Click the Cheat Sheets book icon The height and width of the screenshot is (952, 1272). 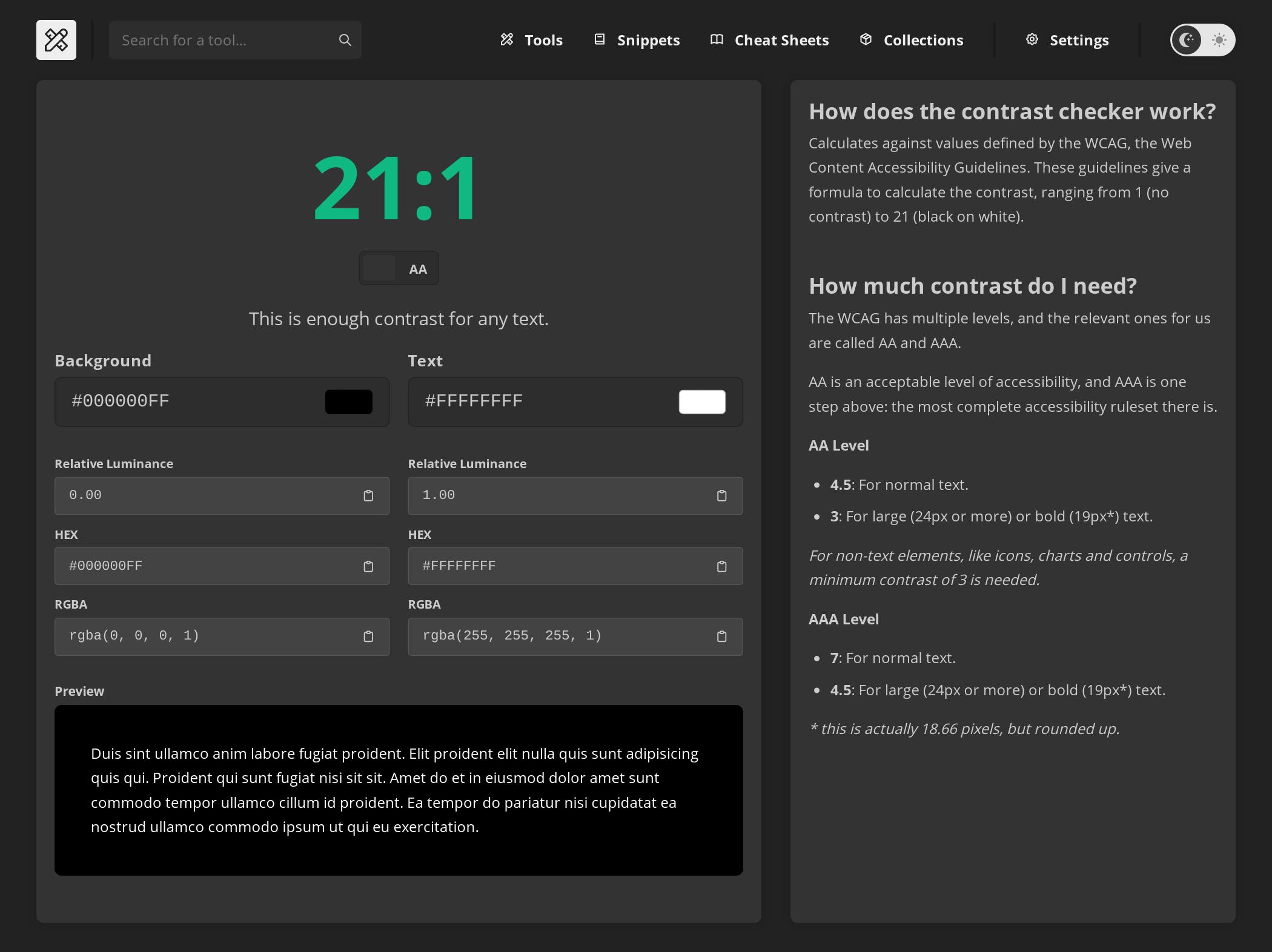click(717, 40)
